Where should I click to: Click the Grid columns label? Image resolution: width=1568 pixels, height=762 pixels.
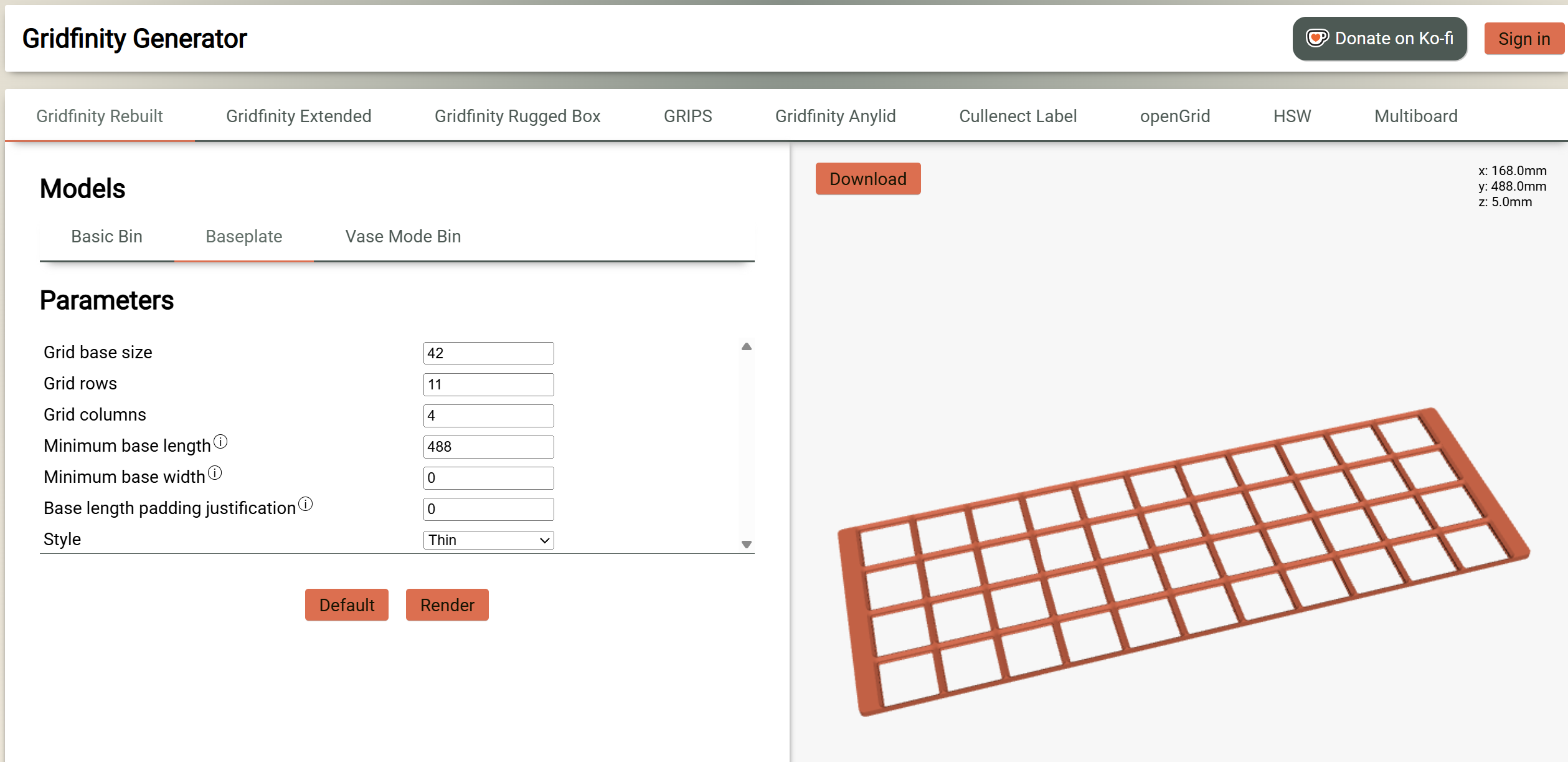click(95, 414)
